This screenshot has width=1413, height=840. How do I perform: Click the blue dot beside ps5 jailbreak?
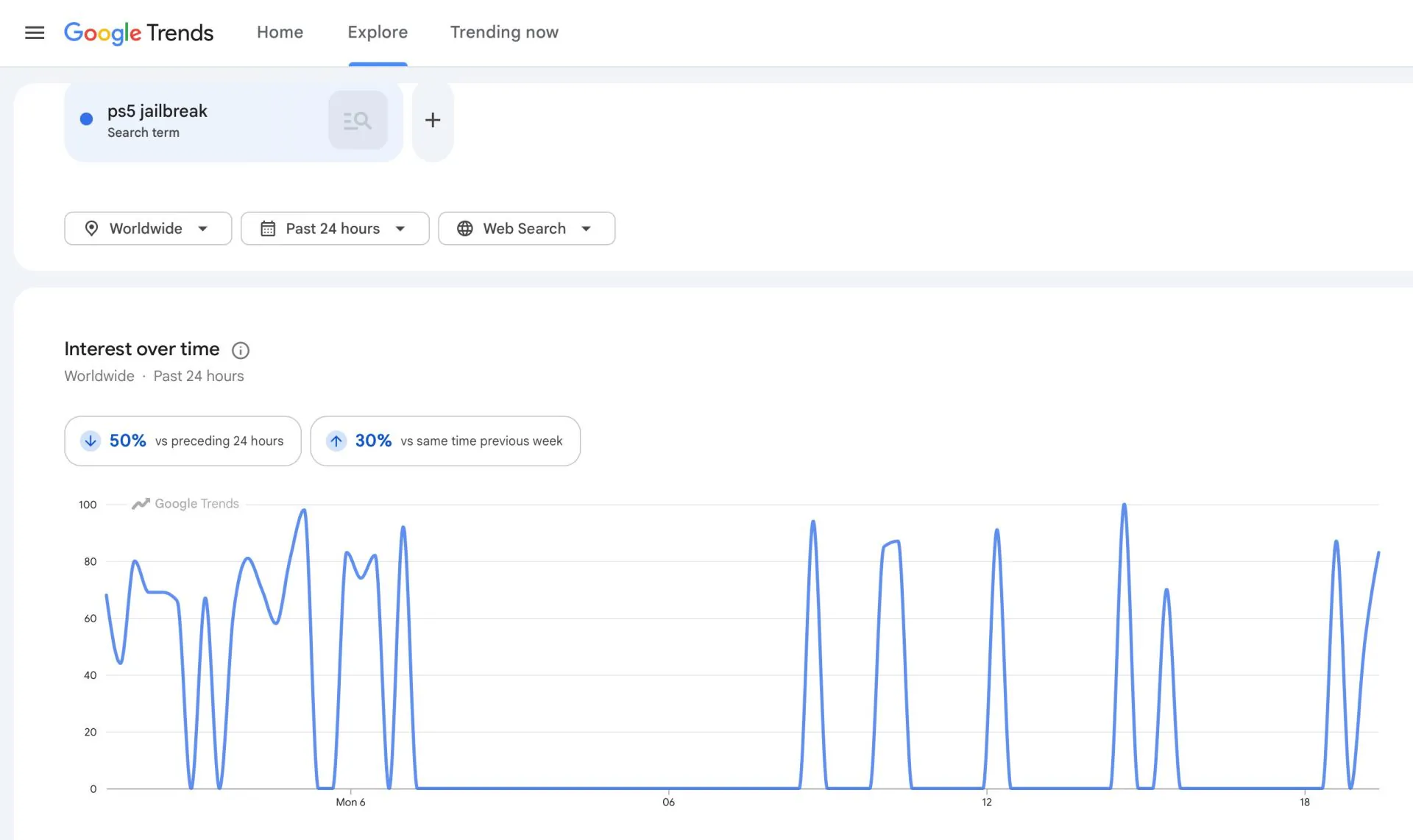[86, 119]
